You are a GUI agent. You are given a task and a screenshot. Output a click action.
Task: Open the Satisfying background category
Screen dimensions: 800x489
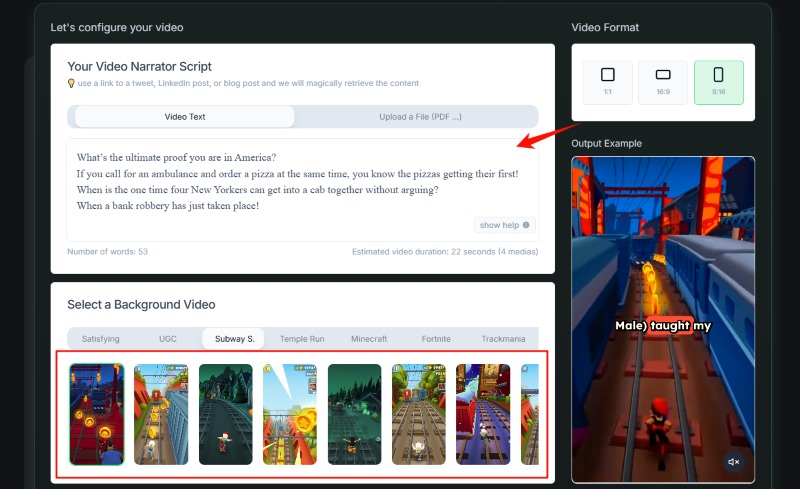[x=101, y=339]
